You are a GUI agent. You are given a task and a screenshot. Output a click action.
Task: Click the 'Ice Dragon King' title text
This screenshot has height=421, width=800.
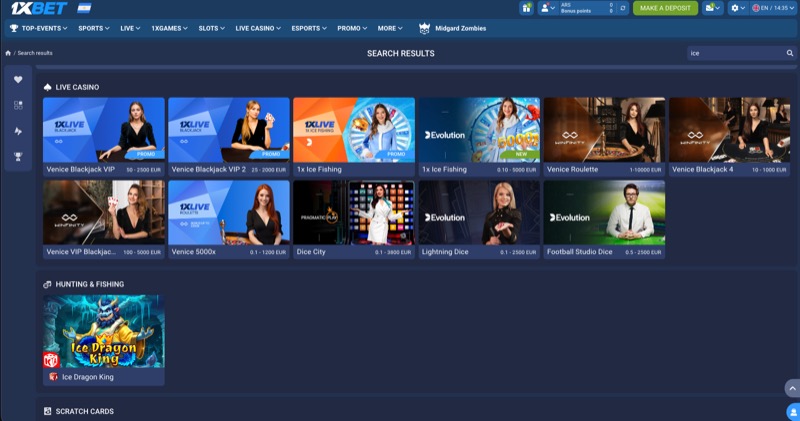pyautogui.click(x=88, y=377)
